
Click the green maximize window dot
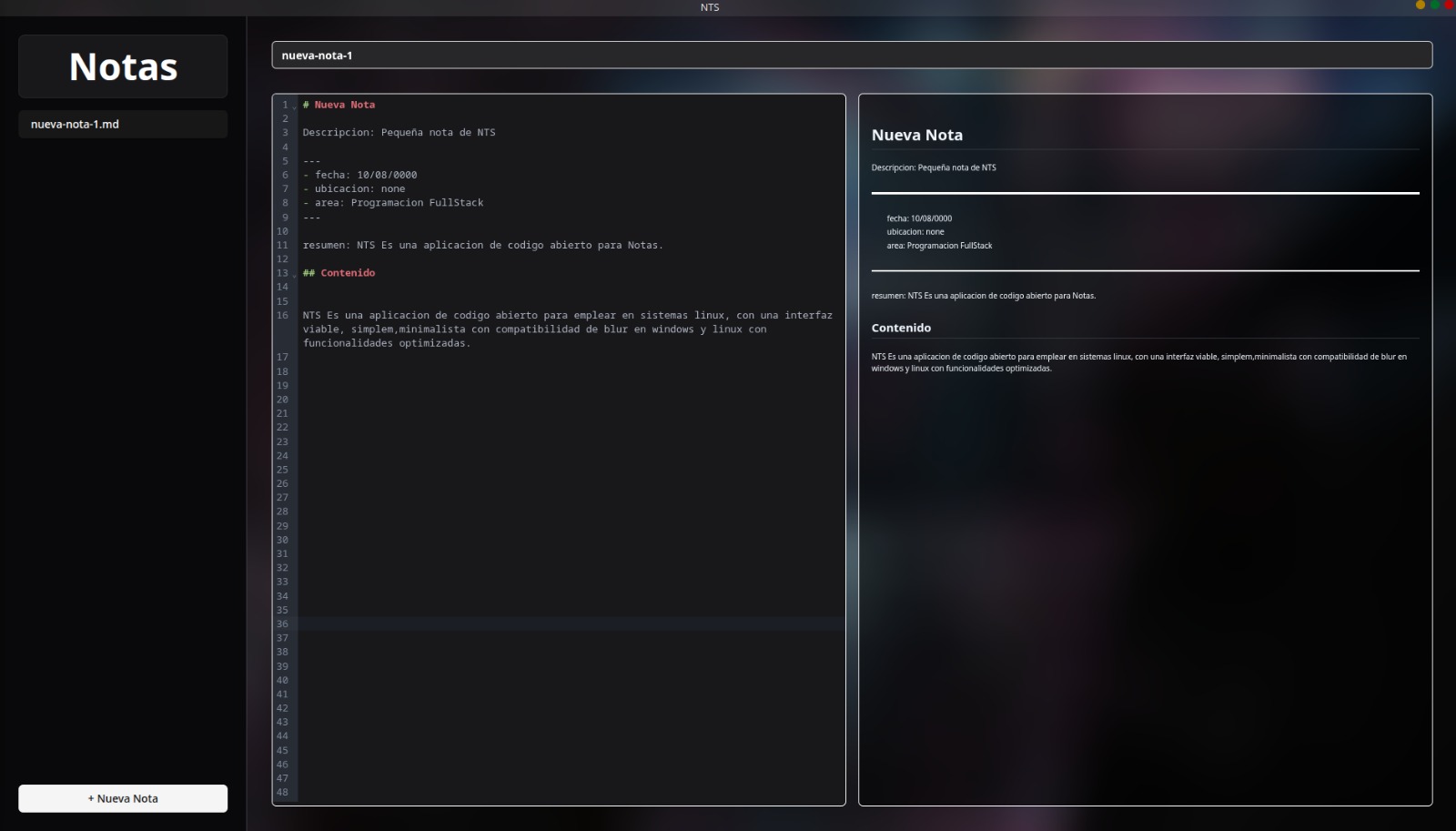point(1435,5)
